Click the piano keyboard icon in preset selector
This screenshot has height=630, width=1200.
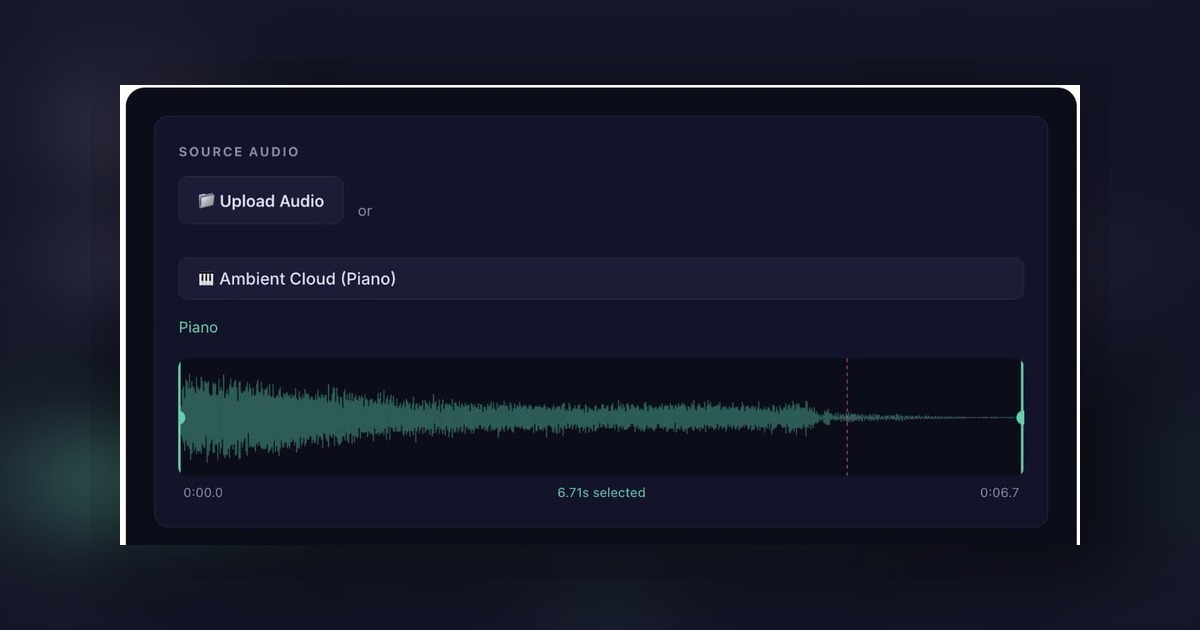coord(206,279)
